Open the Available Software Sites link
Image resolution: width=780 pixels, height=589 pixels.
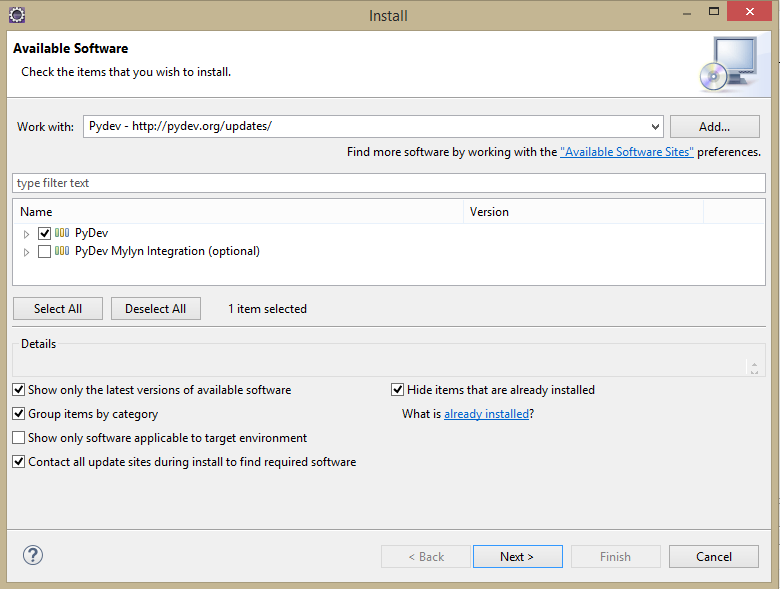(x=627, y=152)
